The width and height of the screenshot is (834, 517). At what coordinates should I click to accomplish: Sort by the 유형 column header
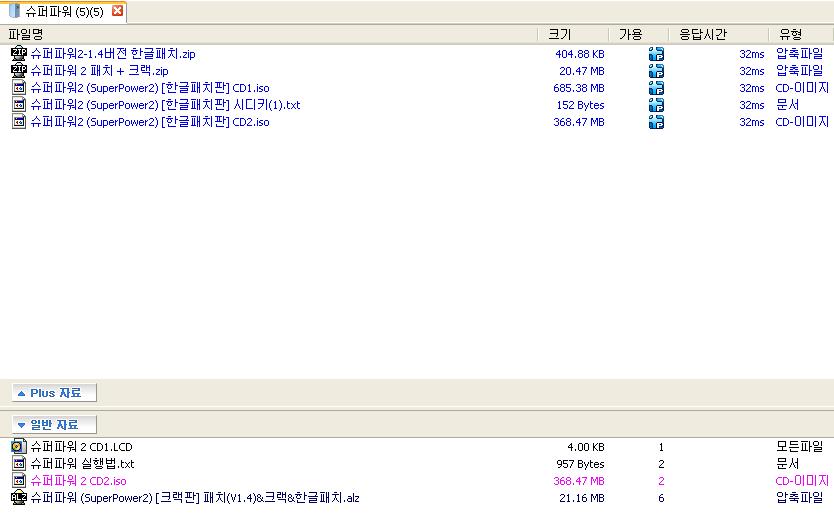(801, 35)
